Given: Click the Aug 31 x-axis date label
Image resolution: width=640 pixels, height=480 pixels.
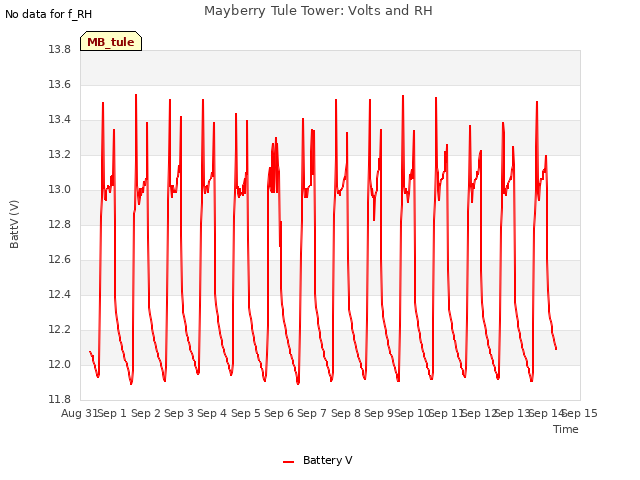Looking at the screenshot, I should coord(79,413).
